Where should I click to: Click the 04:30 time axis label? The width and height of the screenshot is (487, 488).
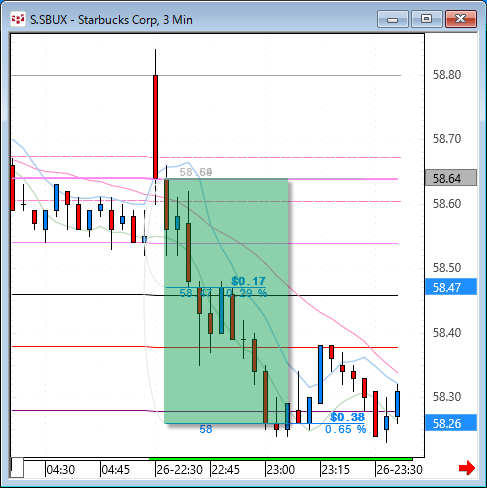click(61, 470)
